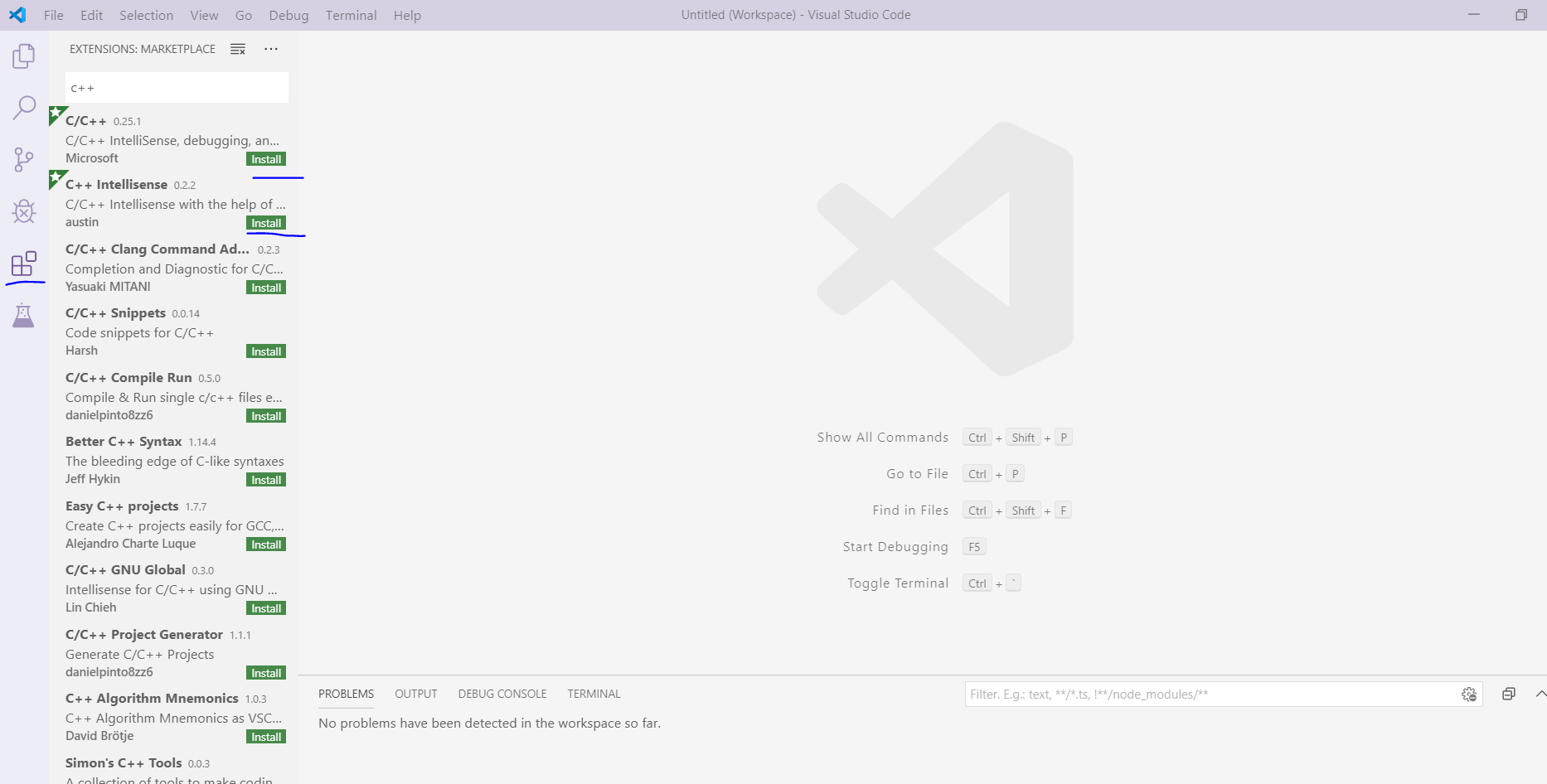Switch to the Terminal tab

tap(594, 694)
